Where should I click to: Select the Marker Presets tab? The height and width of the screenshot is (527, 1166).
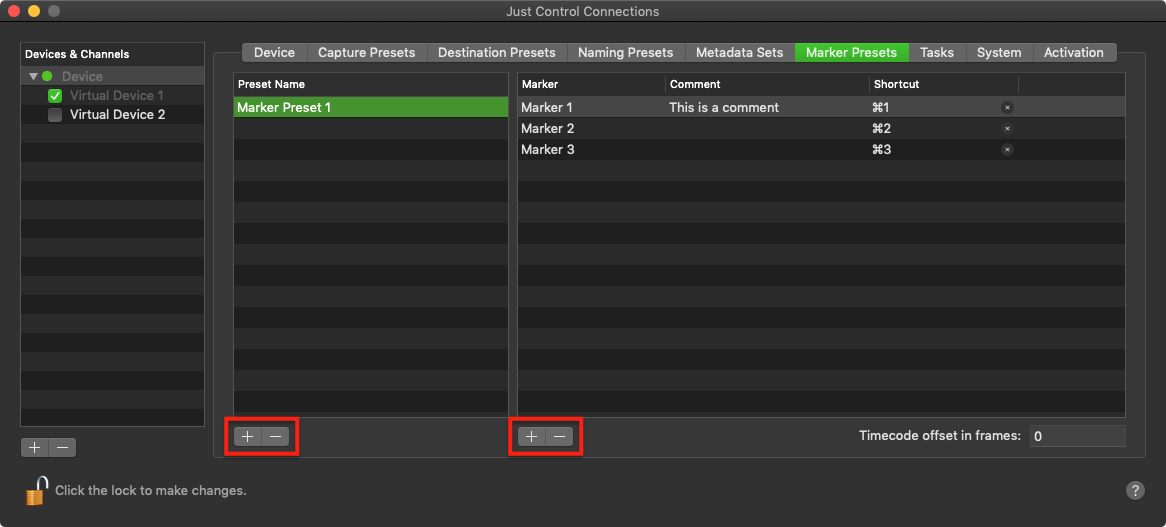click(851, 53)
